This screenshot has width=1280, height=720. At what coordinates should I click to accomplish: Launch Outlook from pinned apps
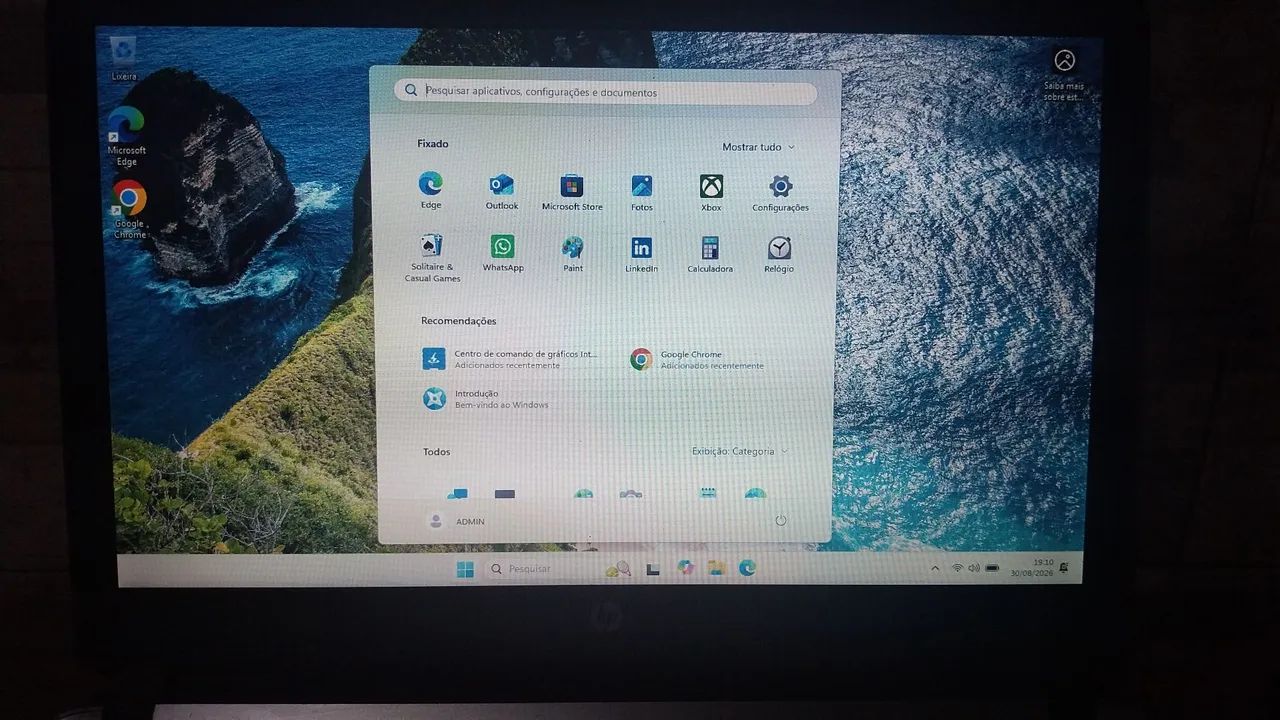[x=502, y=191]
